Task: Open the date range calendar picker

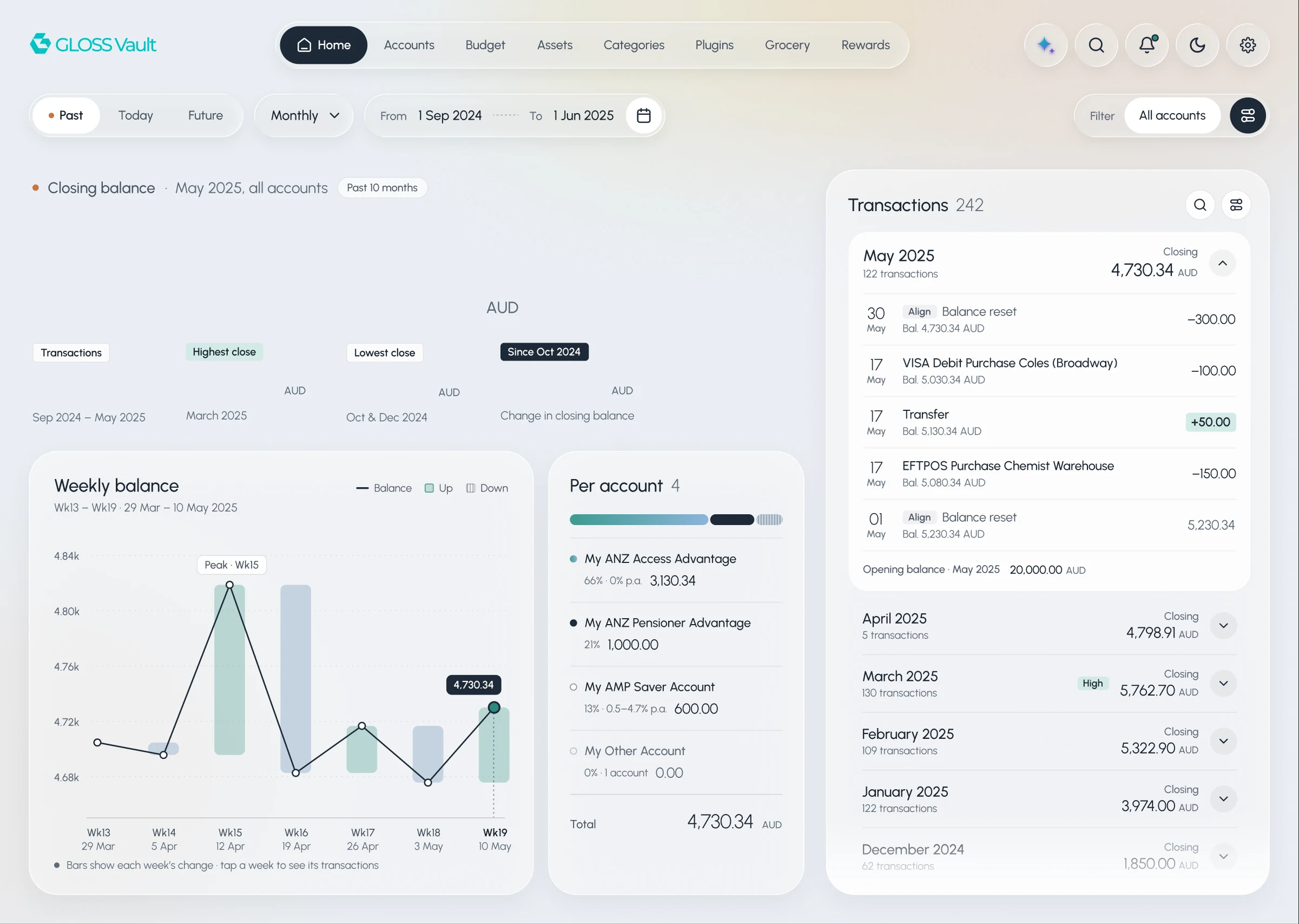Action: tap(643, 115)
